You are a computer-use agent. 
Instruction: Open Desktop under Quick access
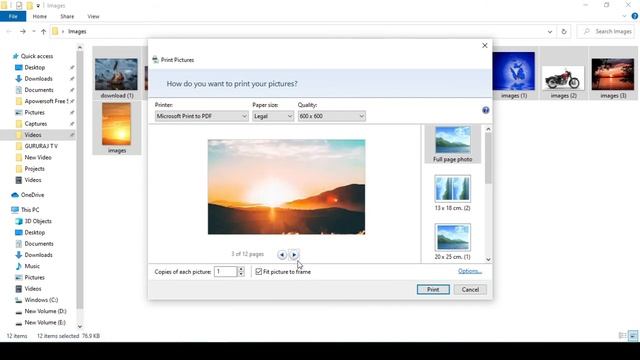[x=35, y=67]
